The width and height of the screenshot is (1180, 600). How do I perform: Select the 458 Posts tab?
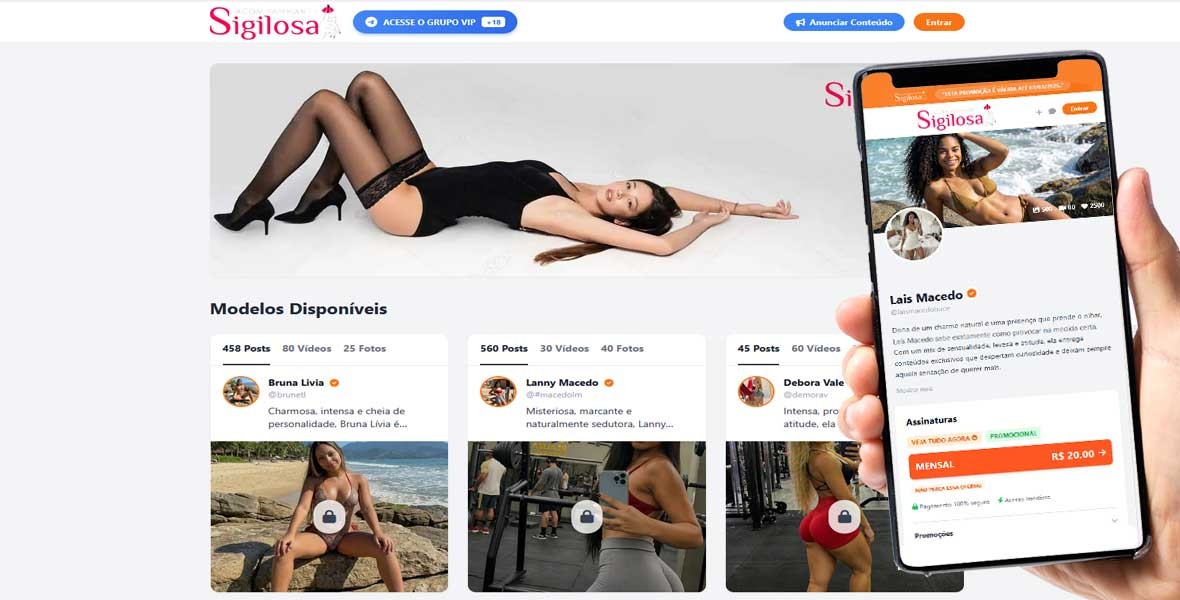click(x=246, y=349)
